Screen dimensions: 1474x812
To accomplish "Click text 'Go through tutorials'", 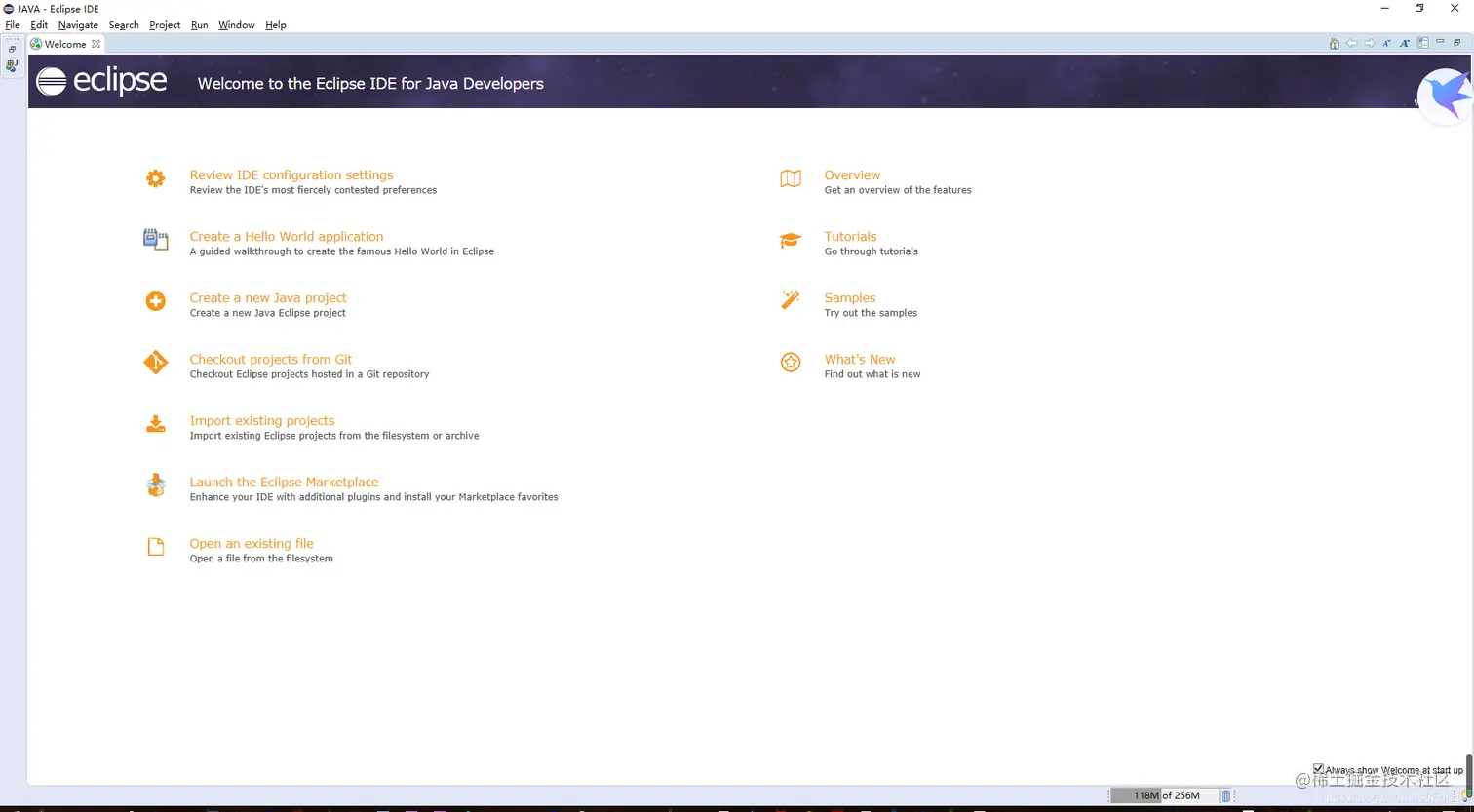I will click(872, 251).
